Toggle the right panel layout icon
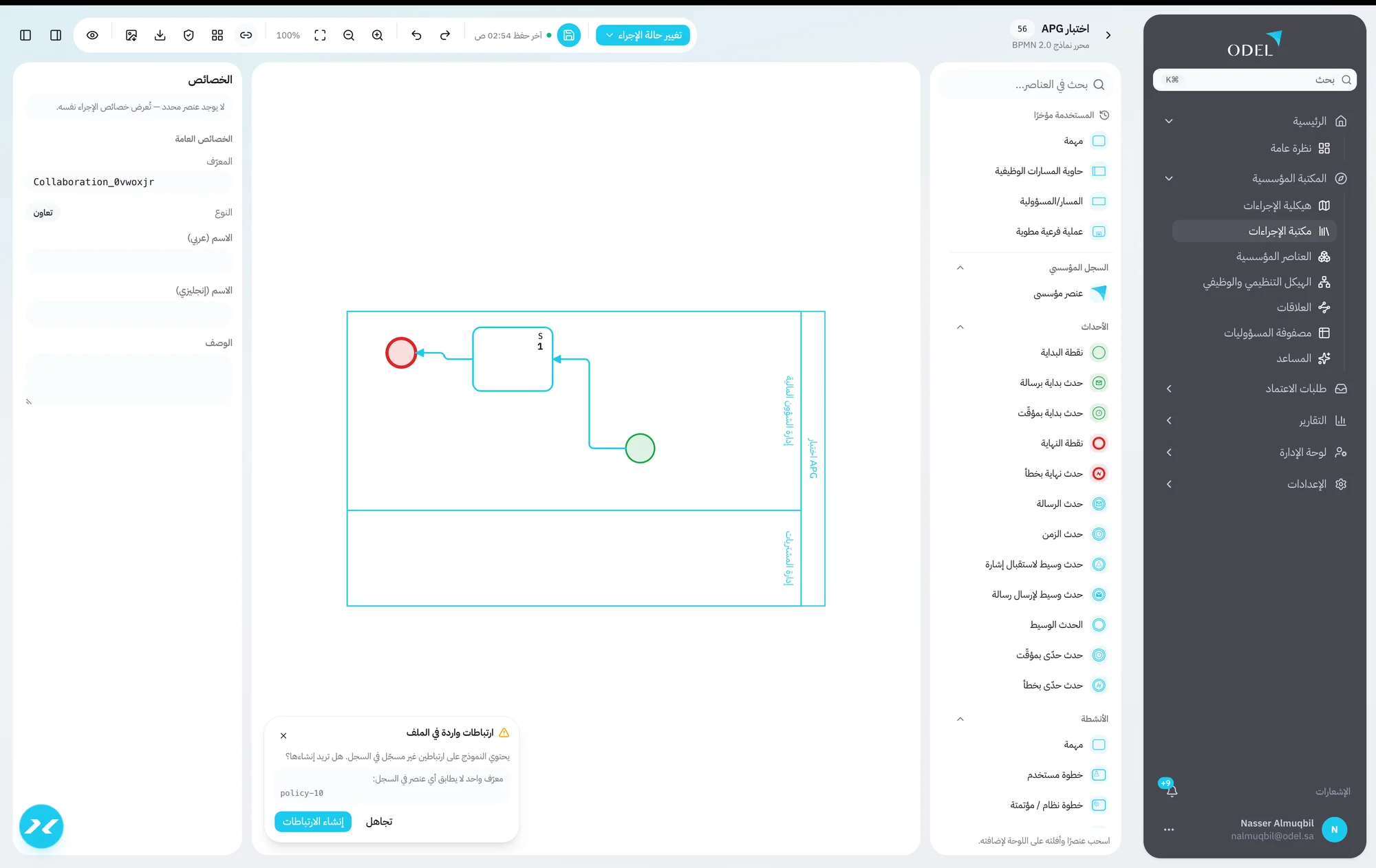 point(56,35)
